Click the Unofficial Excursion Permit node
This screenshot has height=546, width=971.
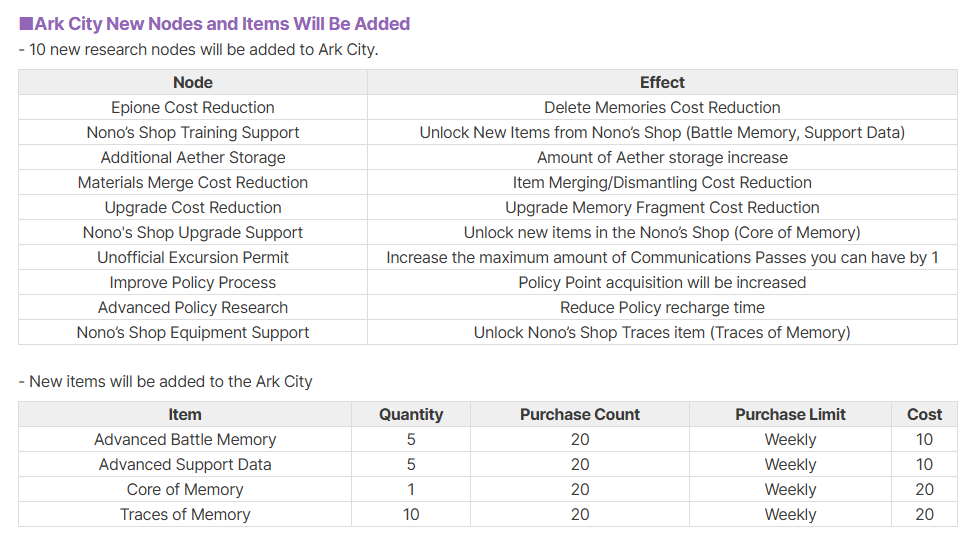[193, 257]
